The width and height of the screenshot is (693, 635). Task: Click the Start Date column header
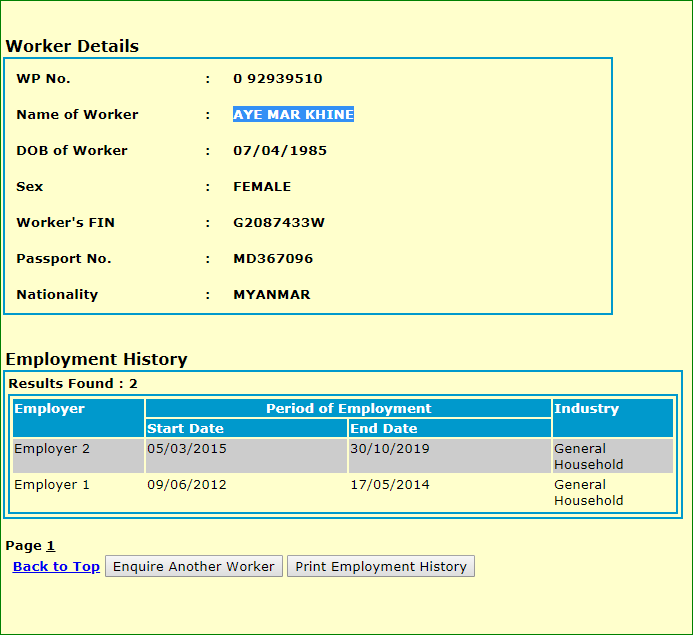[x=185, y=429]
